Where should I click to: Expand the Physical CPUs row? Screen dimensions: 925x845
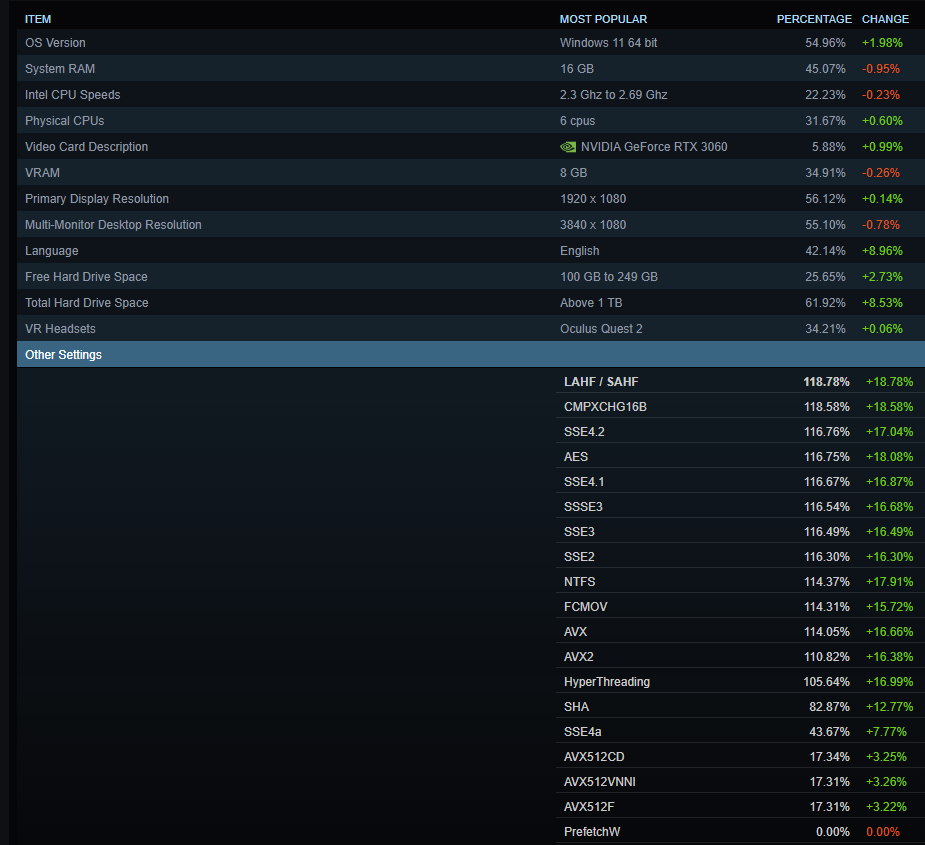[x=65, y=121]
